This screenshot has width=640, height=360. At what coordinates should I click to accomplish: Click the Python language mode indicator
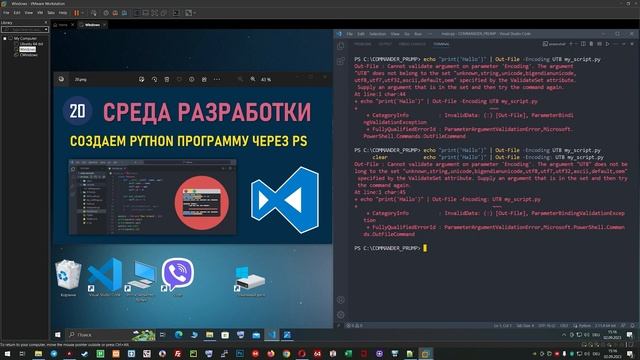point(585,326)
